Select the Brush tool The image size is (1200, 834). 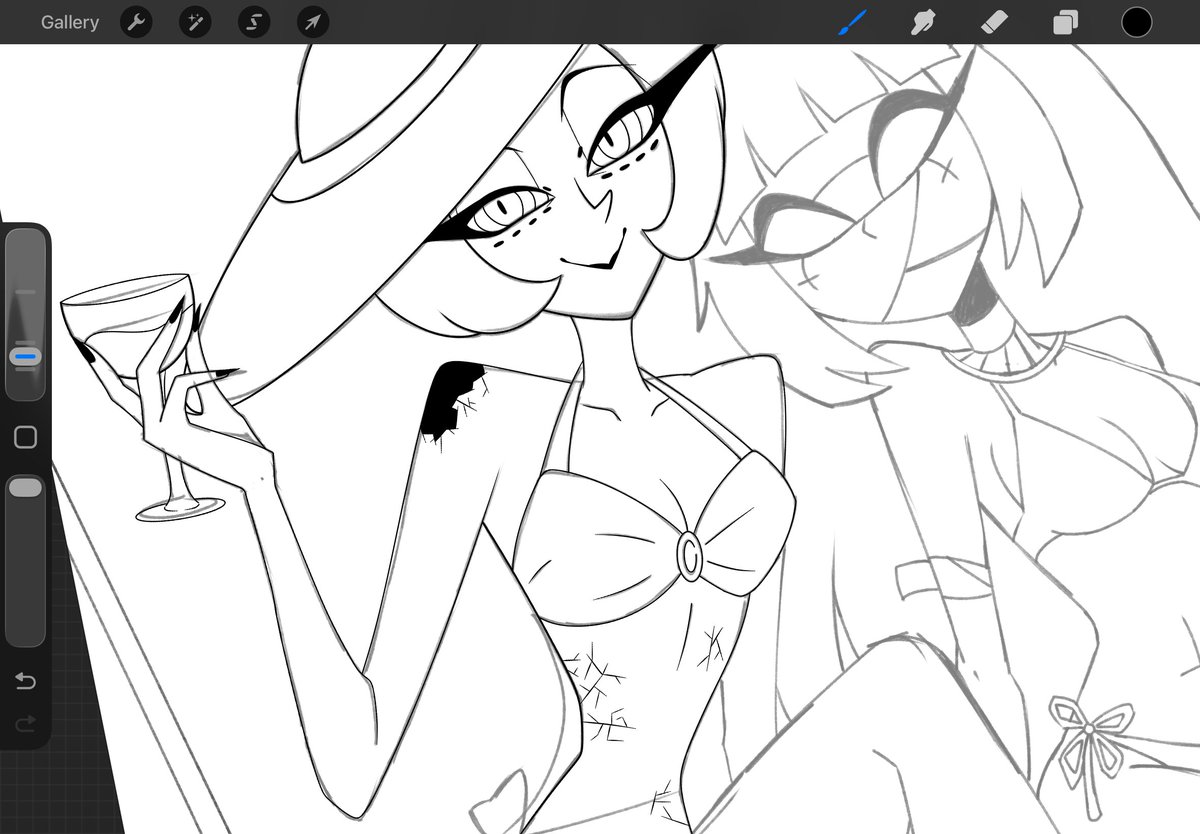852,22
